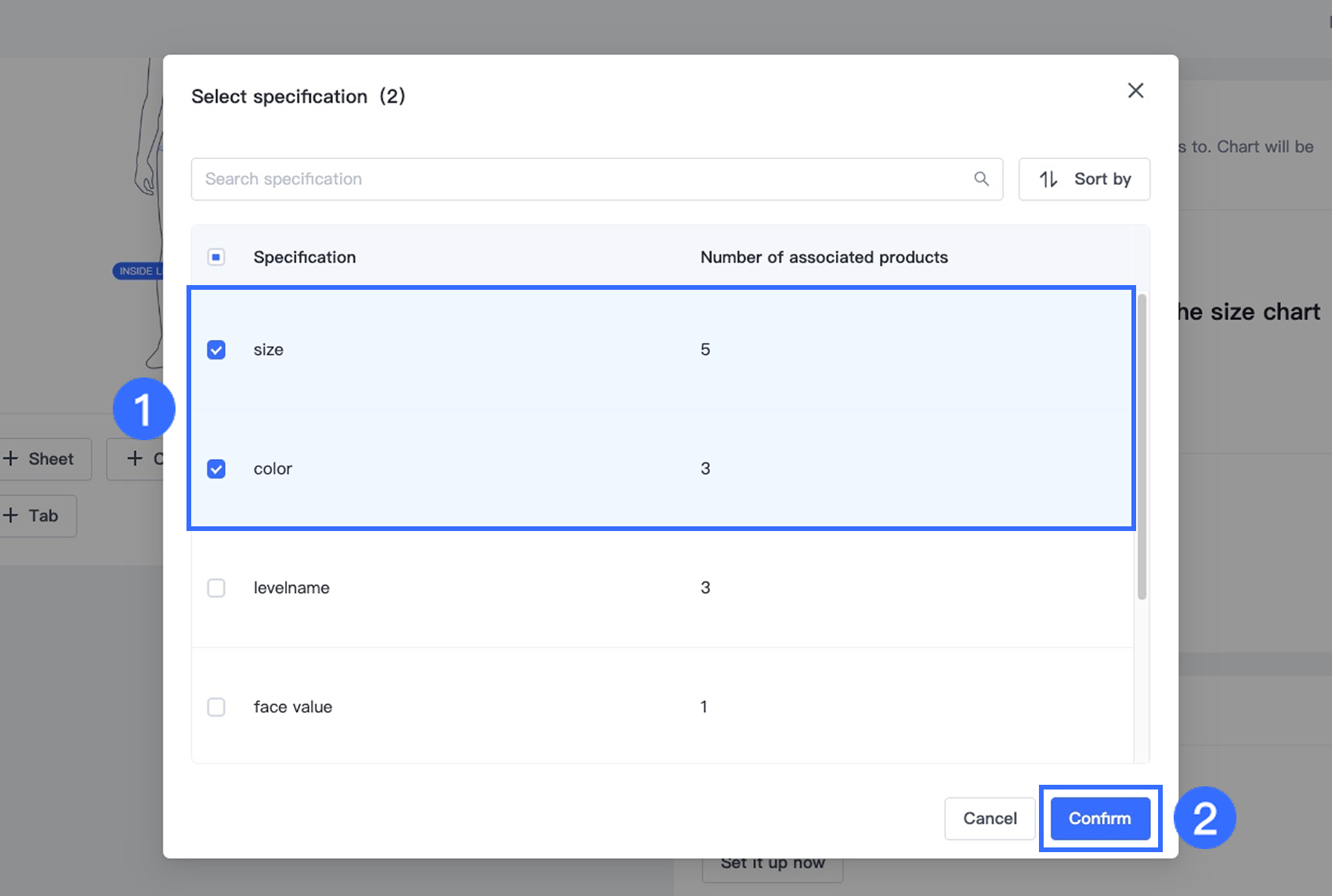Select the face value row label

click(293, 707)
